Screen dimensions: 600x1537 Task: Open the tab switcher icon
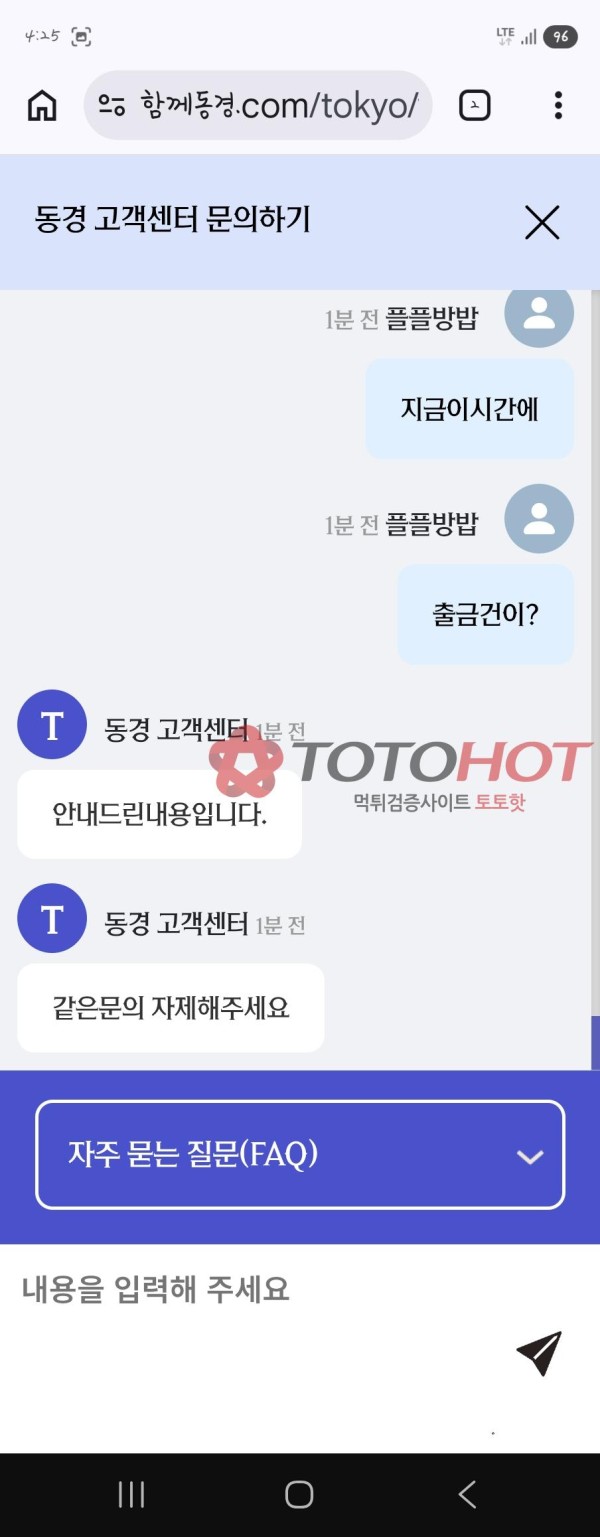point(475,105)
